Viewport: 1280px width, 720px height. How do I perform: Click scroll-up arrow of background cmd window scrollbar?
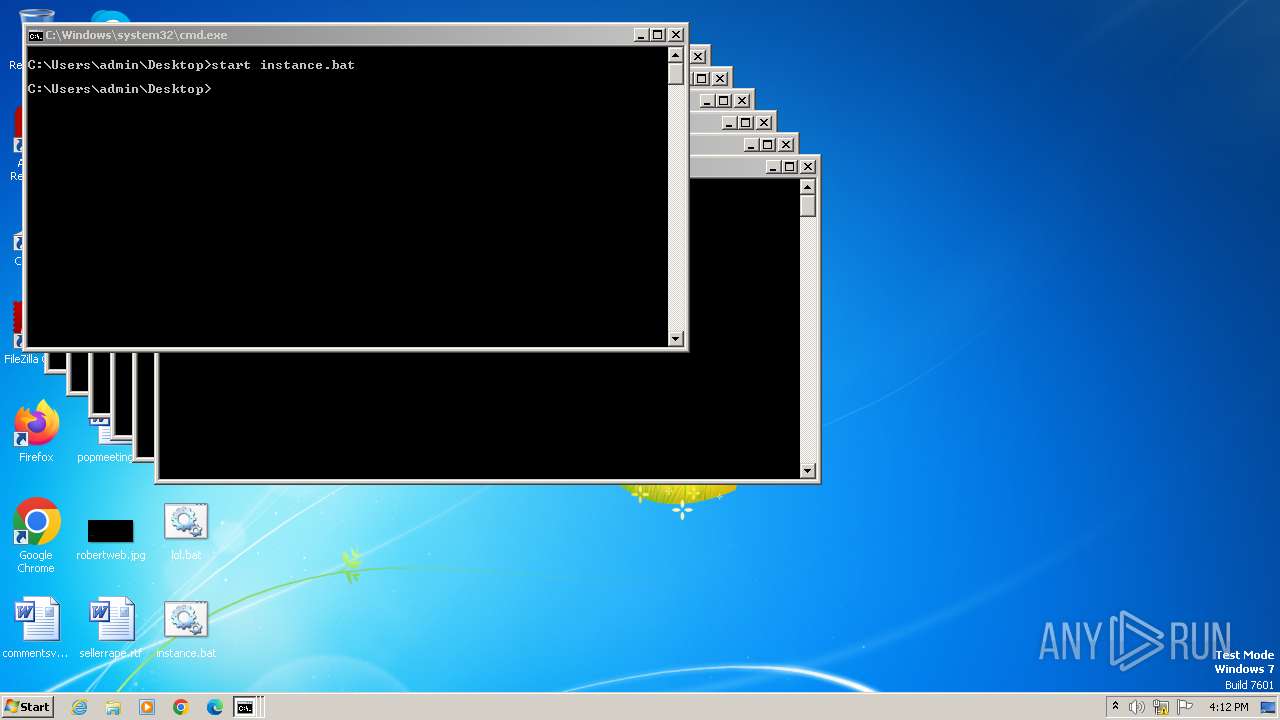(x=808, y=187)
